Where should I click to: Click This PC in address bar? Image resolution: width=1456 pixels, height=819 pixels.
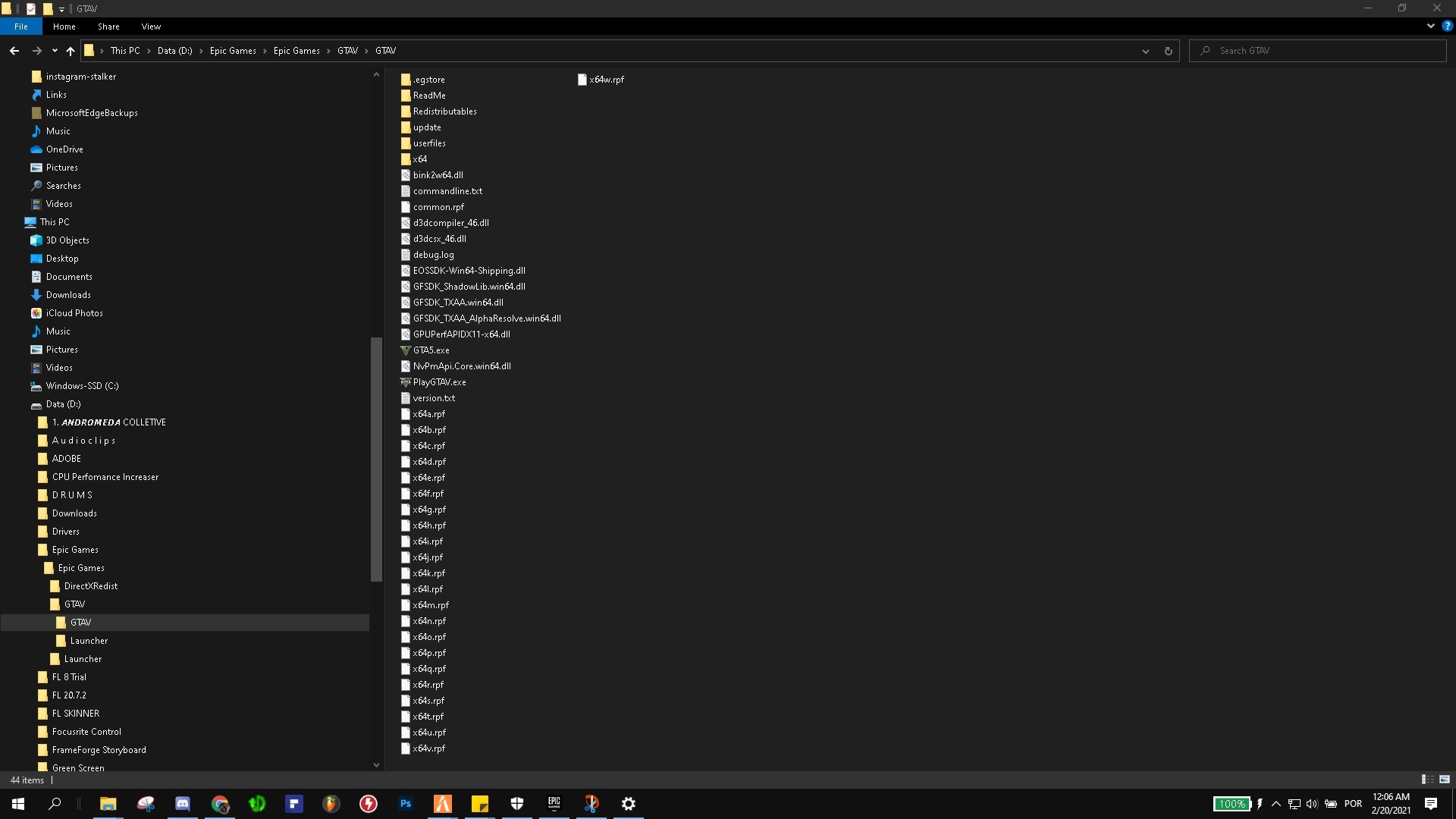125,51
